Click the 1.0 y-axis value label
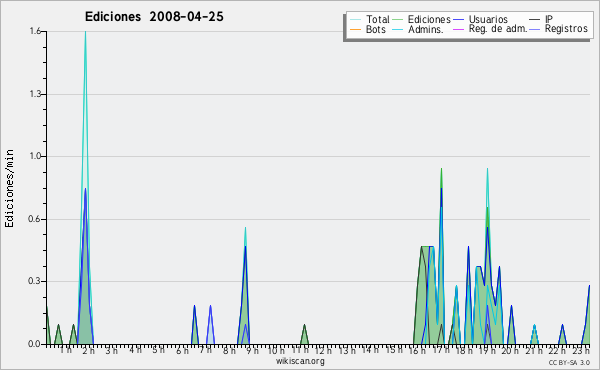The width and height of the screenshot is (600, 370). 35,156
